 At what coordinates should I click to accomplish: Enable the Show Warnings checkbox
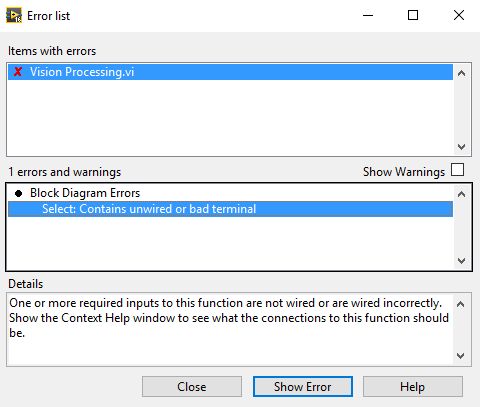coord(457,169)
